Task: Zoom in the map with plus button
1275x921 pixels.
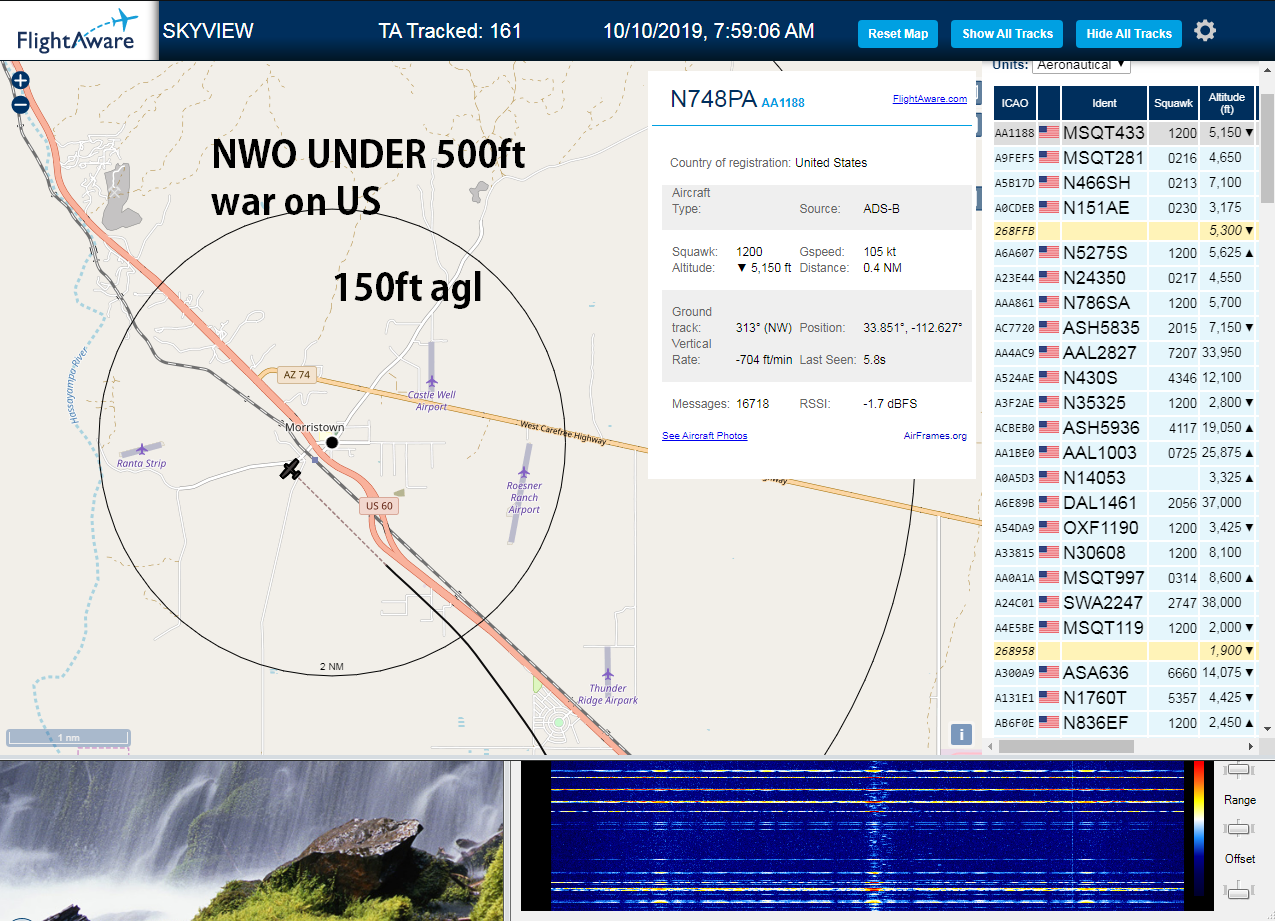Action: [20, 81]
